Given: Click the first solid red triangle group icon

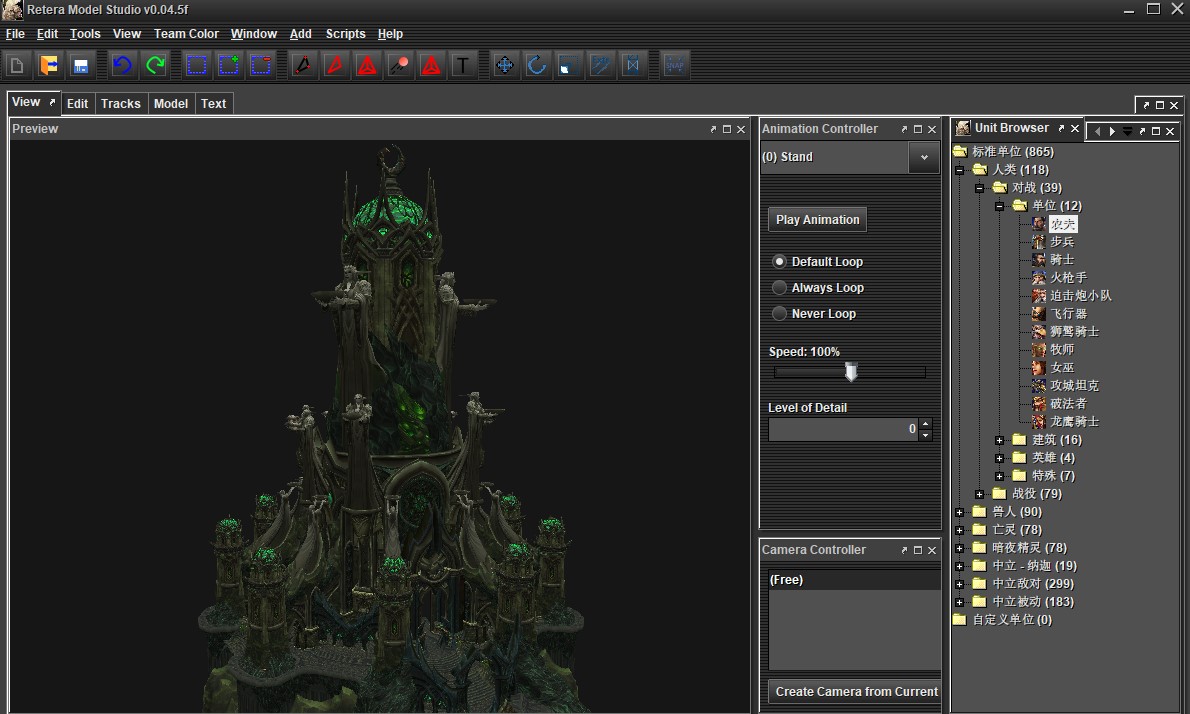Looking at the screenshot, I should coord(367,65).
